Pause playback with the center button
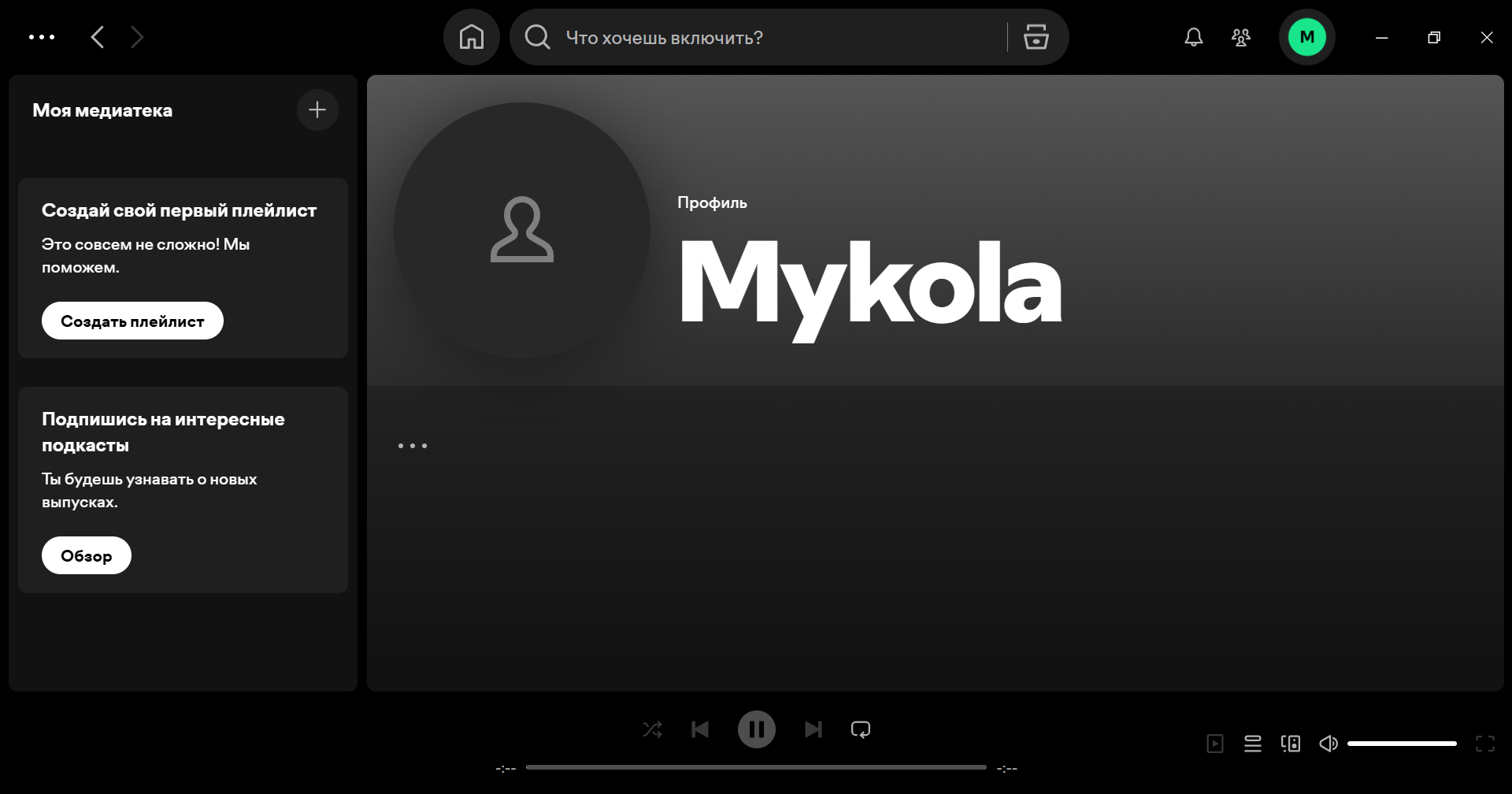Screen dimensions: 1512x794 click(756, 729)
